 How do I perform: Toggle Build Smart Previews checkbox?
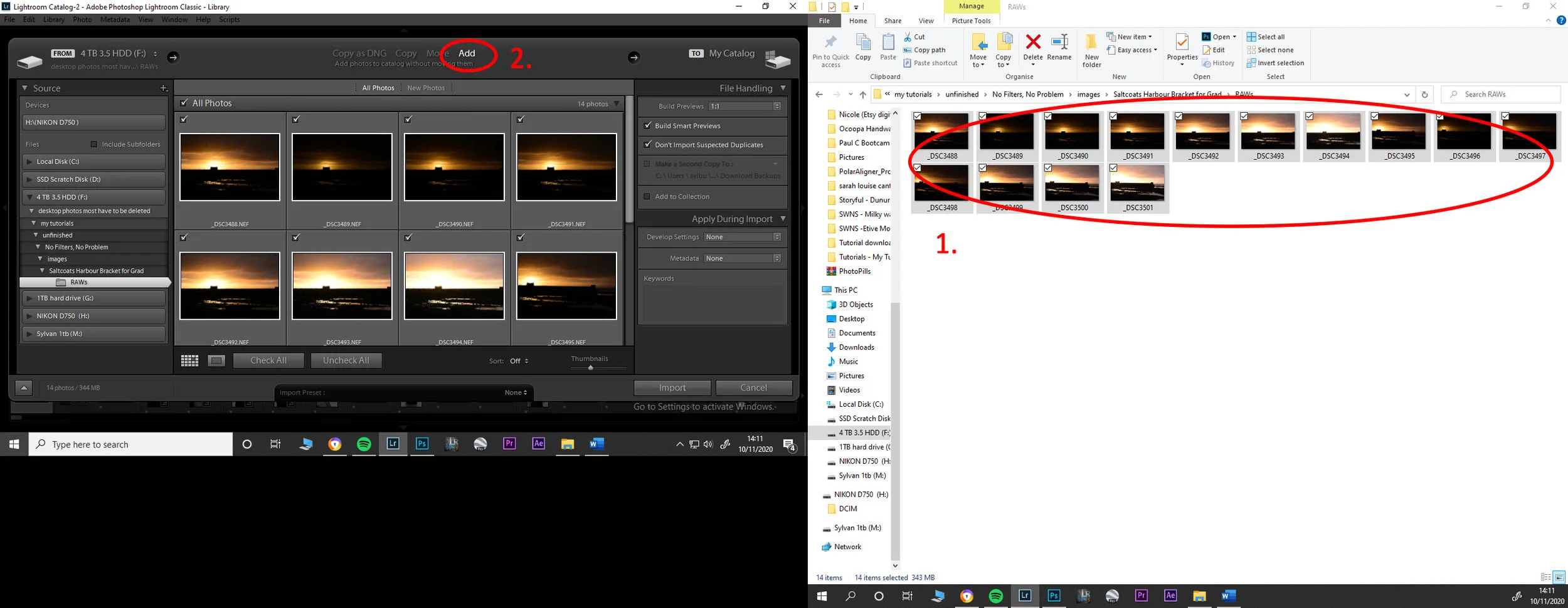tap(648, 125)
